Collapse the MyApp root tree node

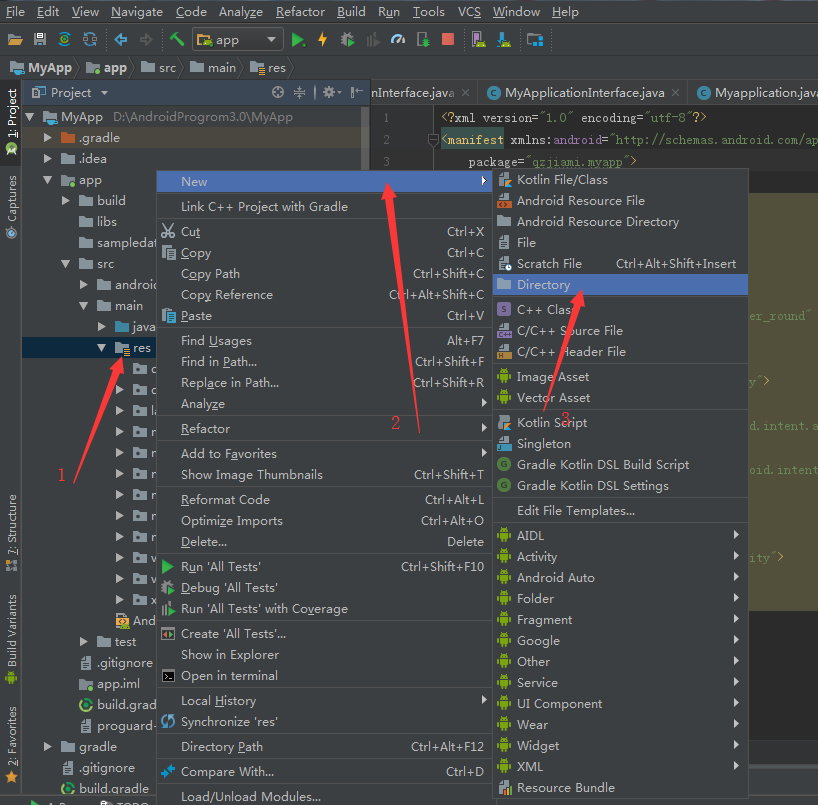coord(30,117)
